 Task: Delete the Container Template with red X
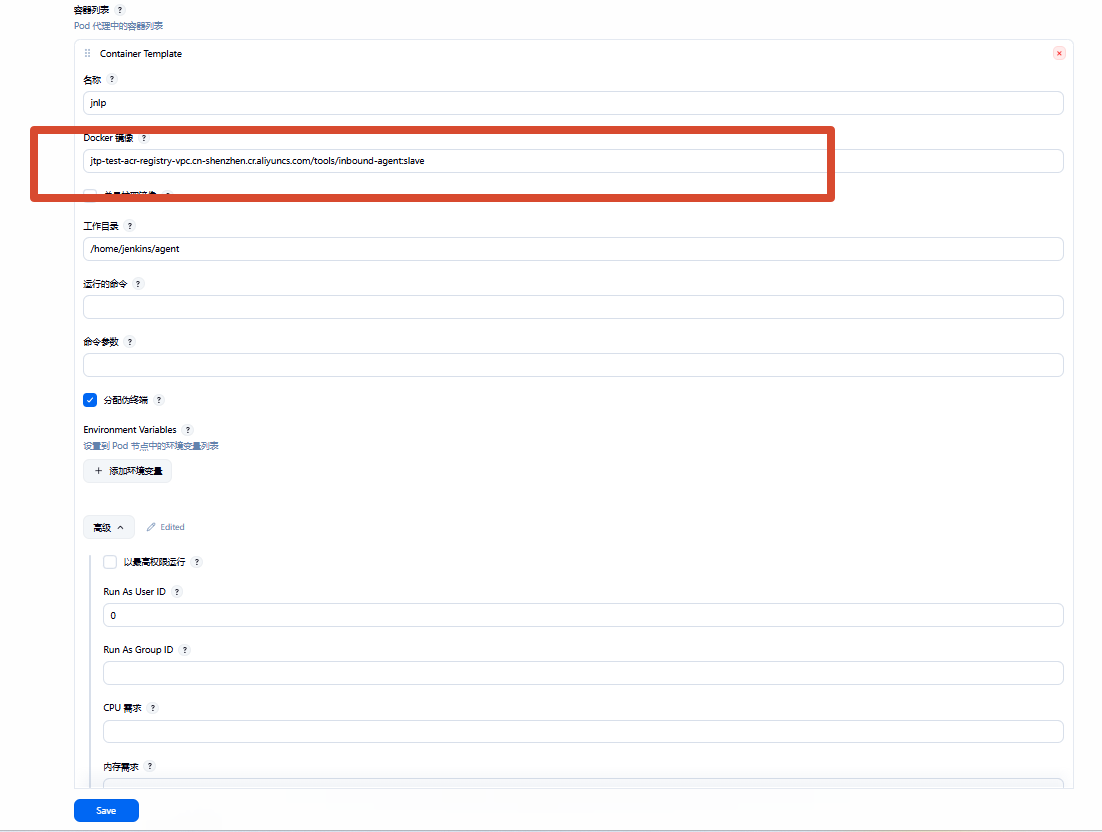click(x=1059, y=53)
